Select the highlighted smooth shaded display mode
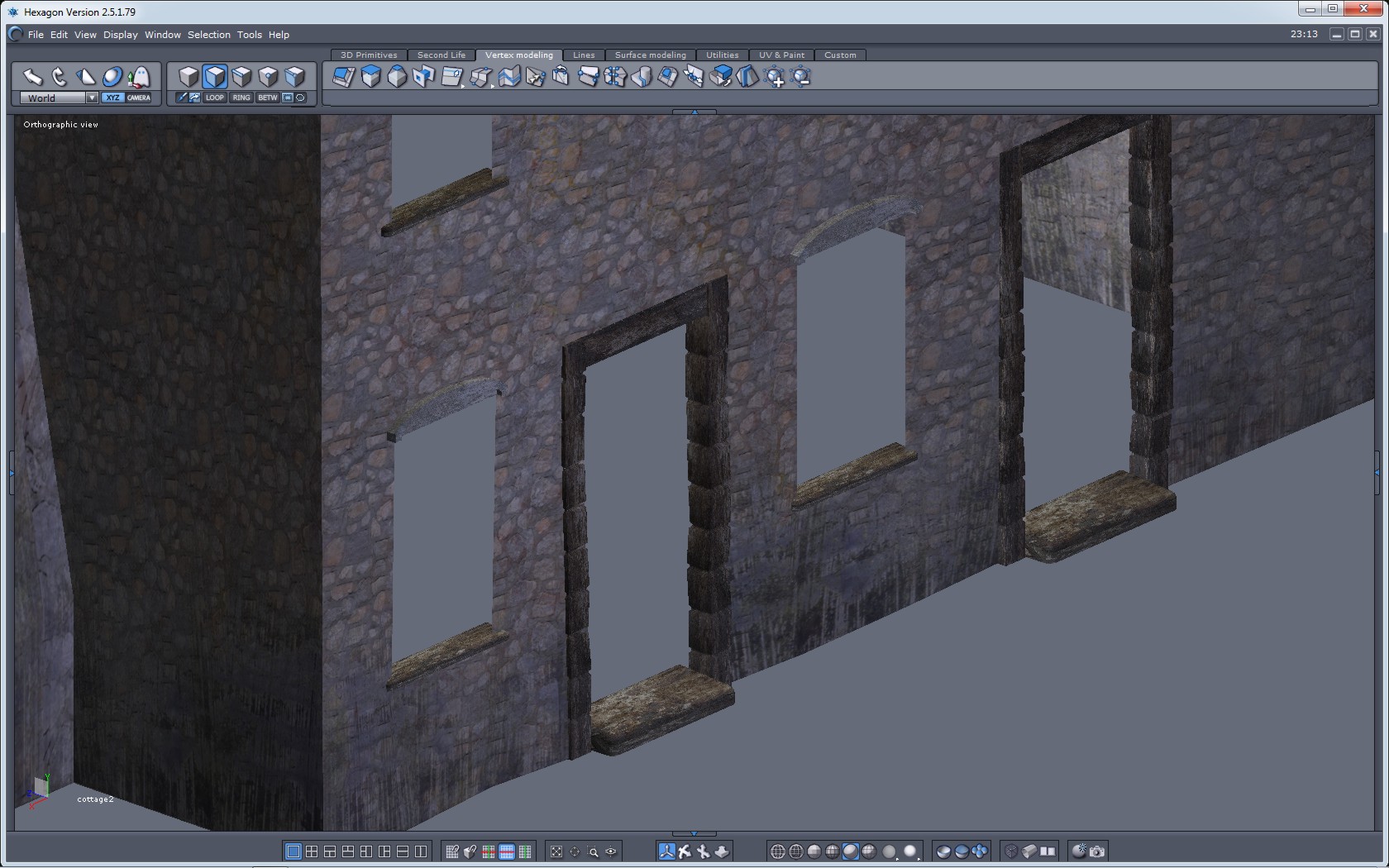Viewport: 1389px width, 868px height. click(851, 851)
